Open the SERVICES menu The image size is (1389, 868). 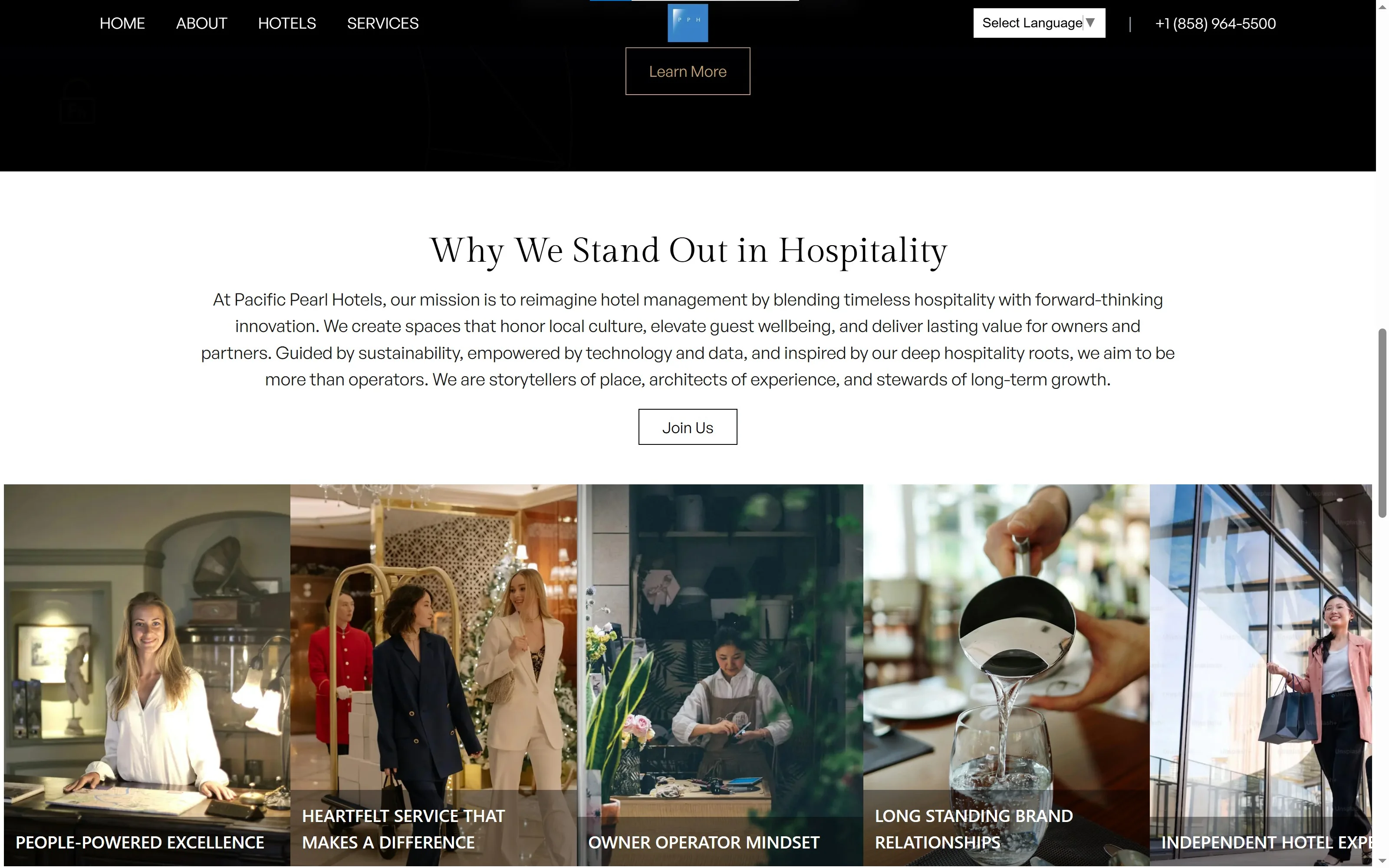pos(383,23)
